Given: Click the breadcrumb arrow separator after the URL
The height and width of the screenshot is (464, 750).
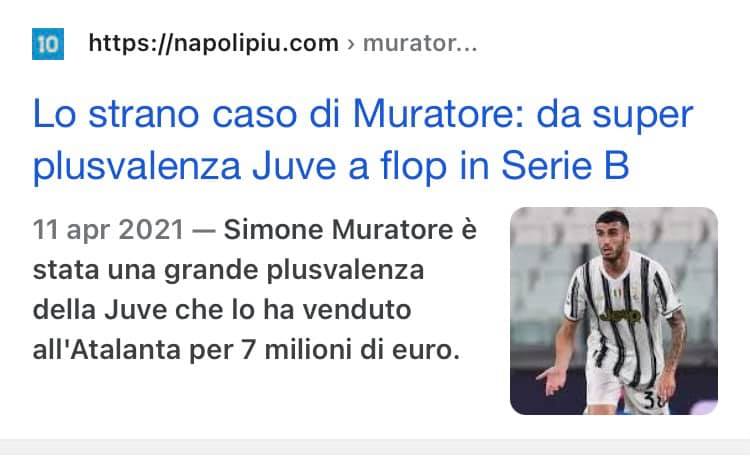Looking at the screenshot, I should (351, 44).
